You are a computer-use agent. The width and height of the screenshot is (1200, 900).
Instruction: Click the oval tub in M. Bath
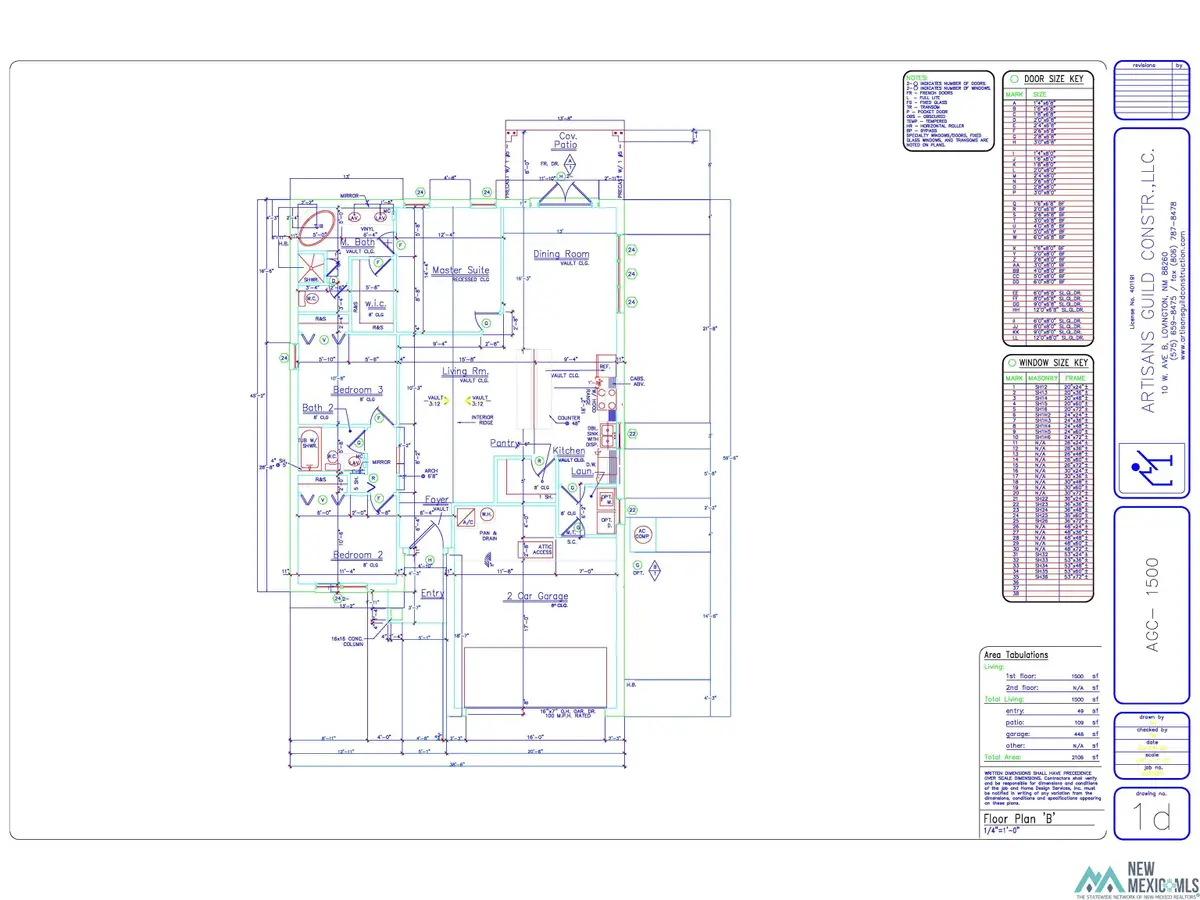pos(318,226)
